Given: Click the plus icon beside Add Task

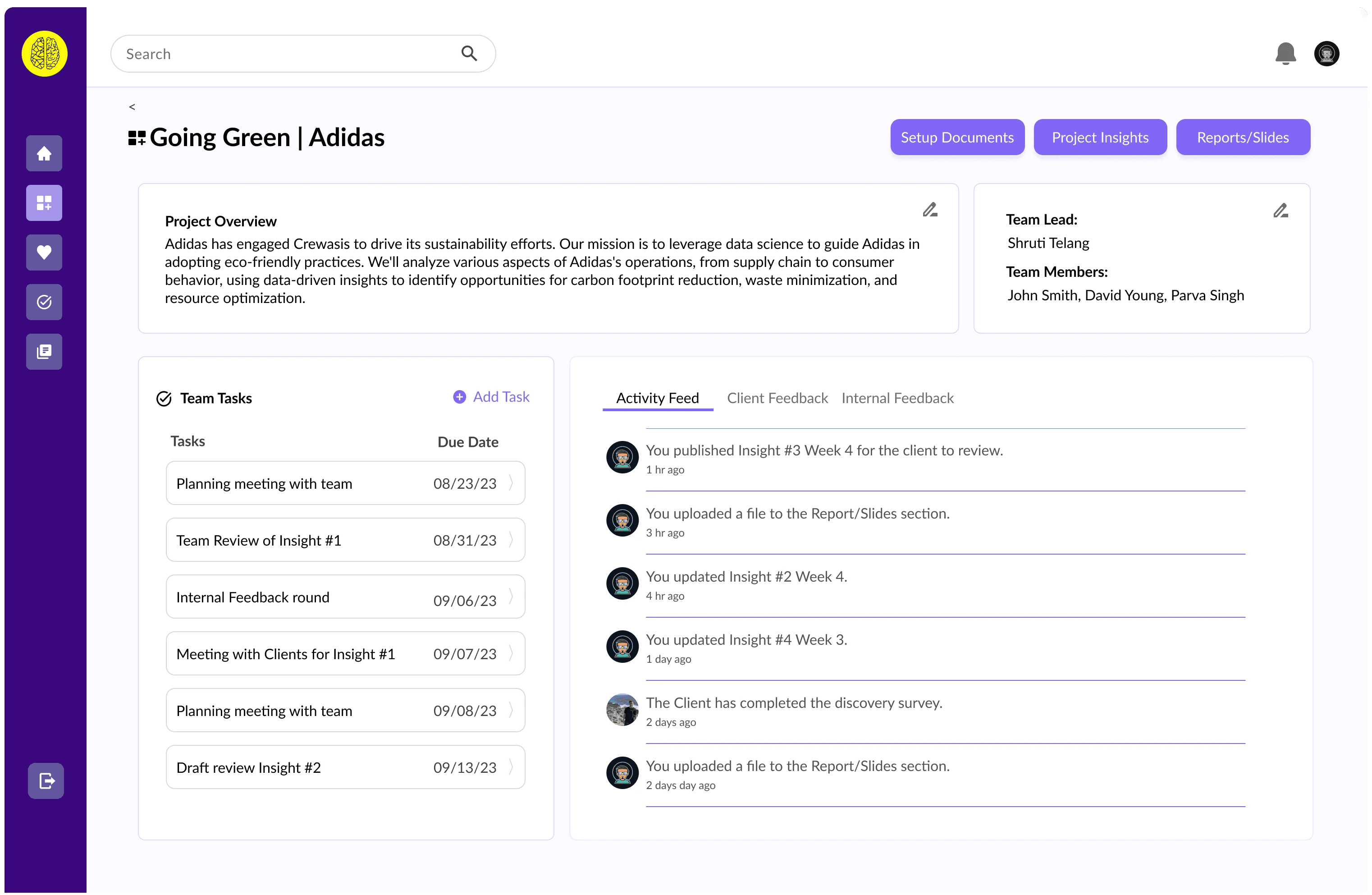Looking at the screenshot, I should pos(459,397).
